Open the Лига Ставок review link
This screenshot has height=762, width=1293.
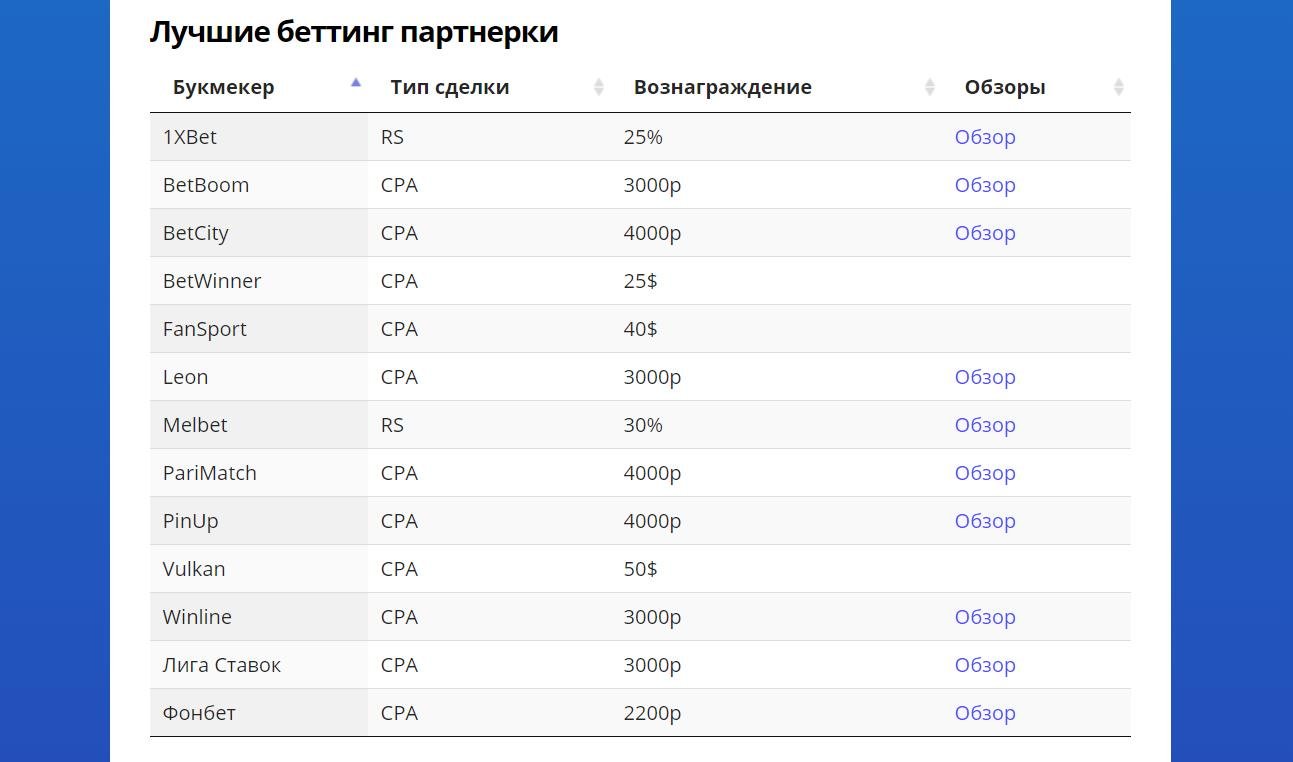pos(985,664)
